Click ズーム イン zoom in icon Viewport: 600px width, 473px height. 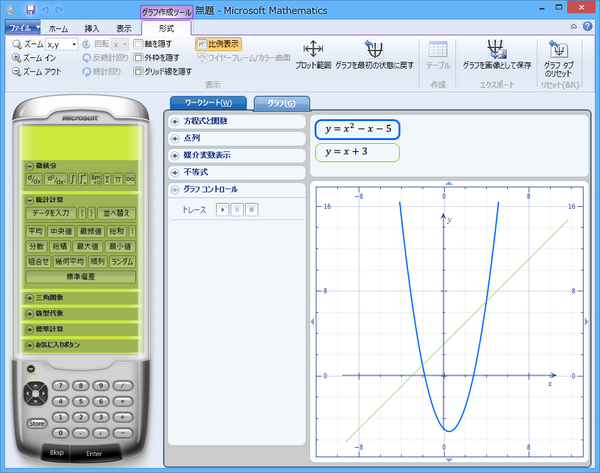(x=16, y=58)
